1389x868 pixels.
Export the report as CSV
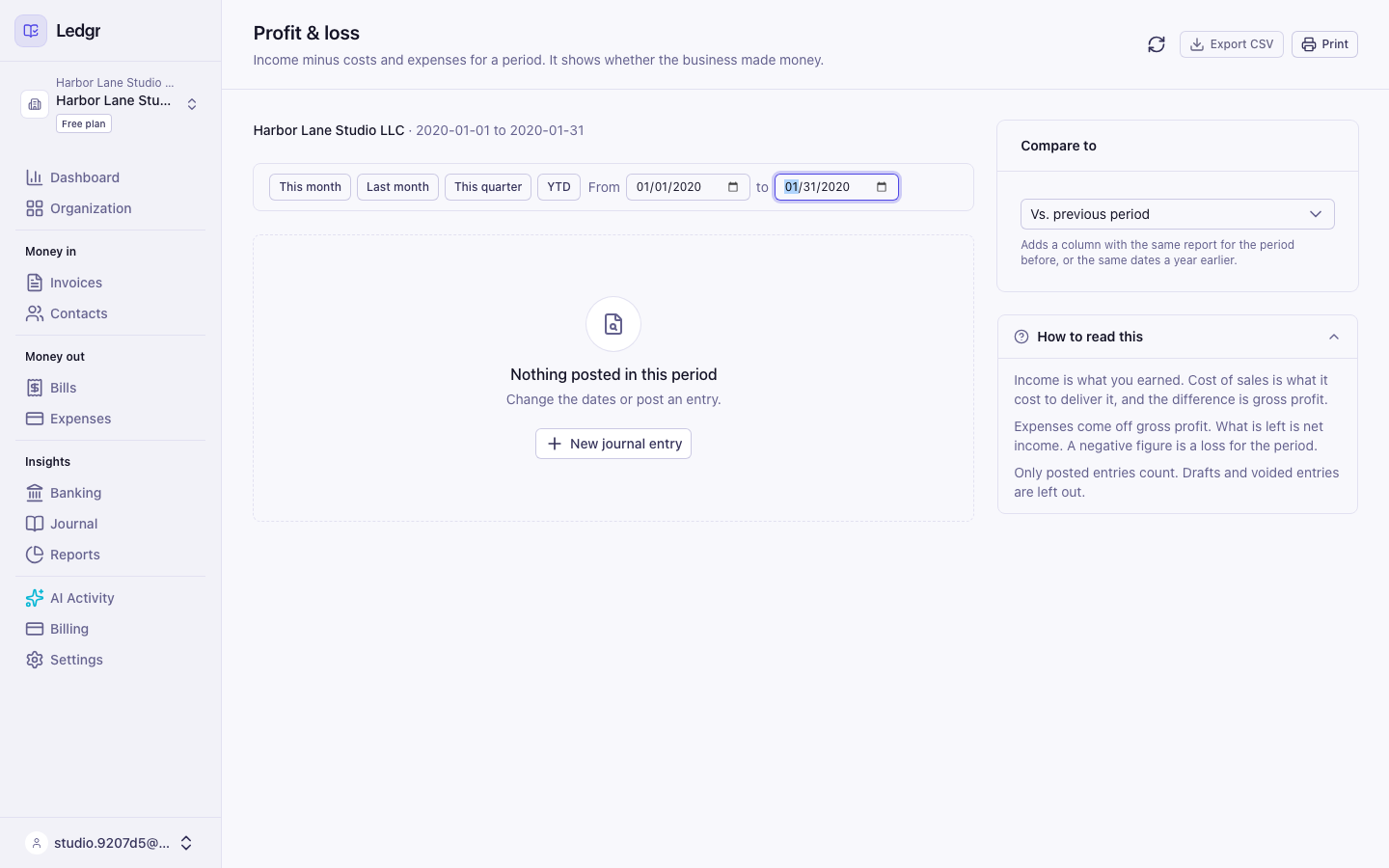pos(1232,44)
